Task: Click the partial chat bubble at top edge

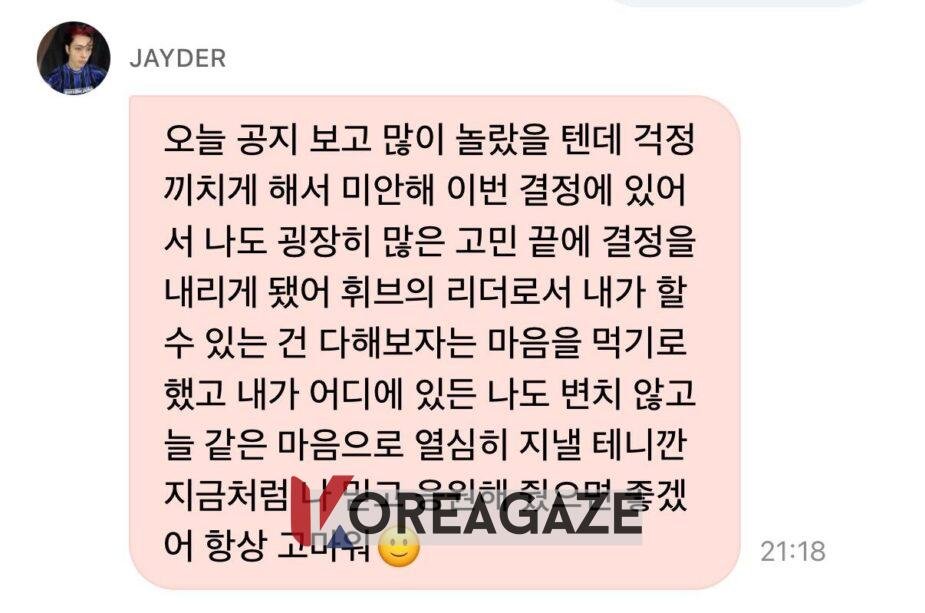Action: click(x=739, y=3)
